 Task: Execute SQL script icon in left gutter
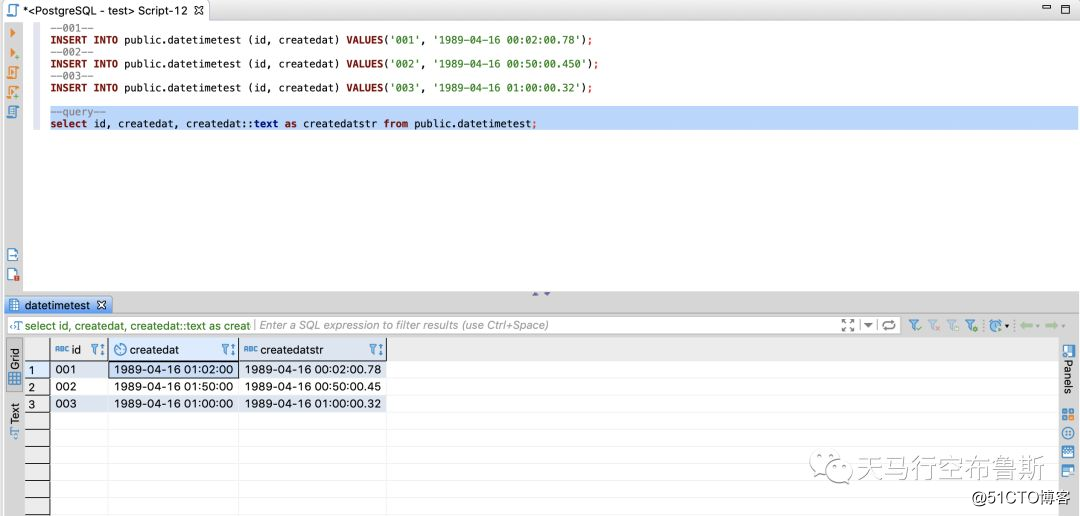coord(13,72)
